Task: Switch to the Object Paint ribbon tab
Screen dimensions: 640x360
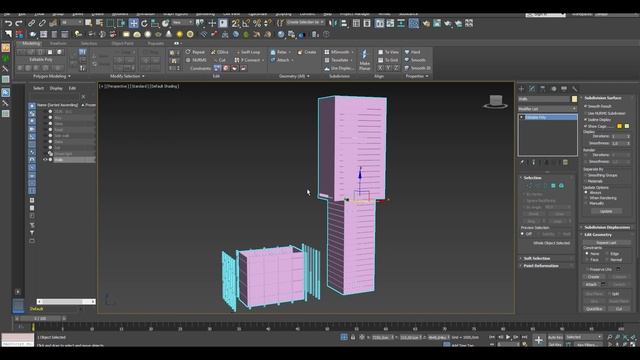Action: point(122,43)
